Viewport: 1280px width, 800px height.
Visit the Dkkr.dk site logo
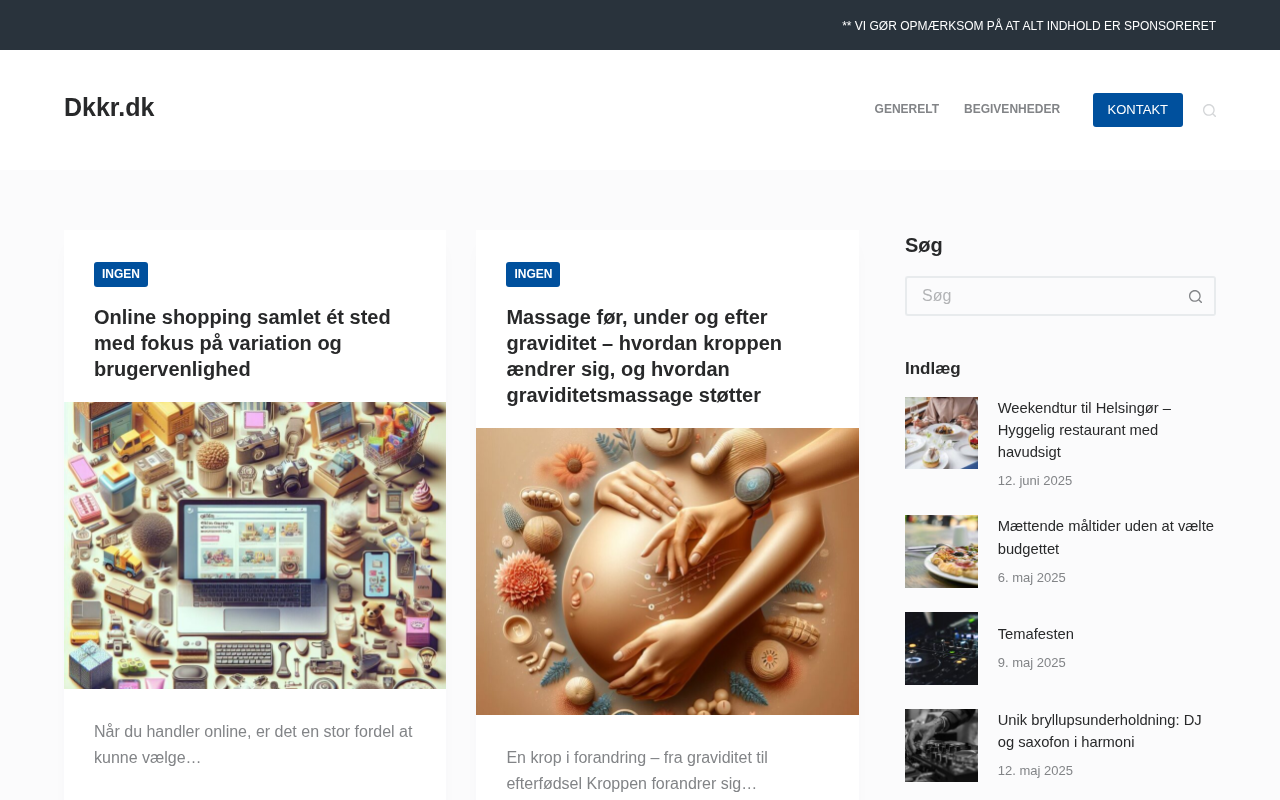pos(109,107)
